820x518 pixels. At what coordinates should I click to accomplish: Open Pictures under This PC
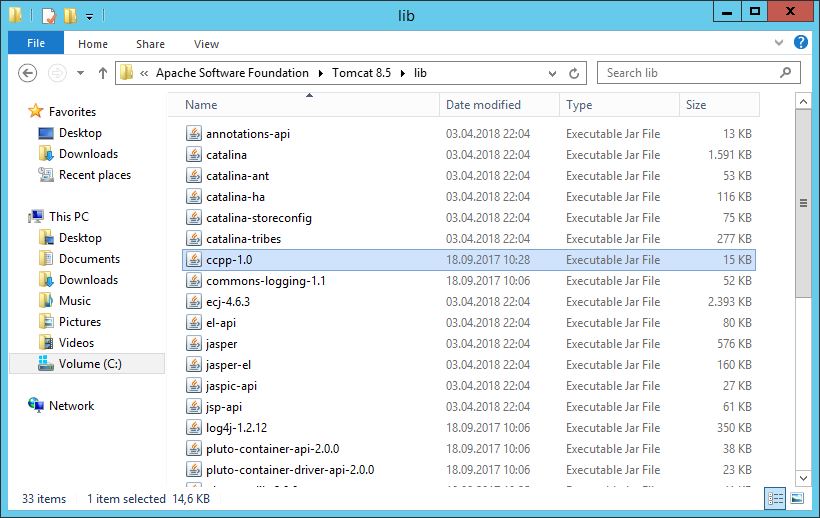pos(79,321)
